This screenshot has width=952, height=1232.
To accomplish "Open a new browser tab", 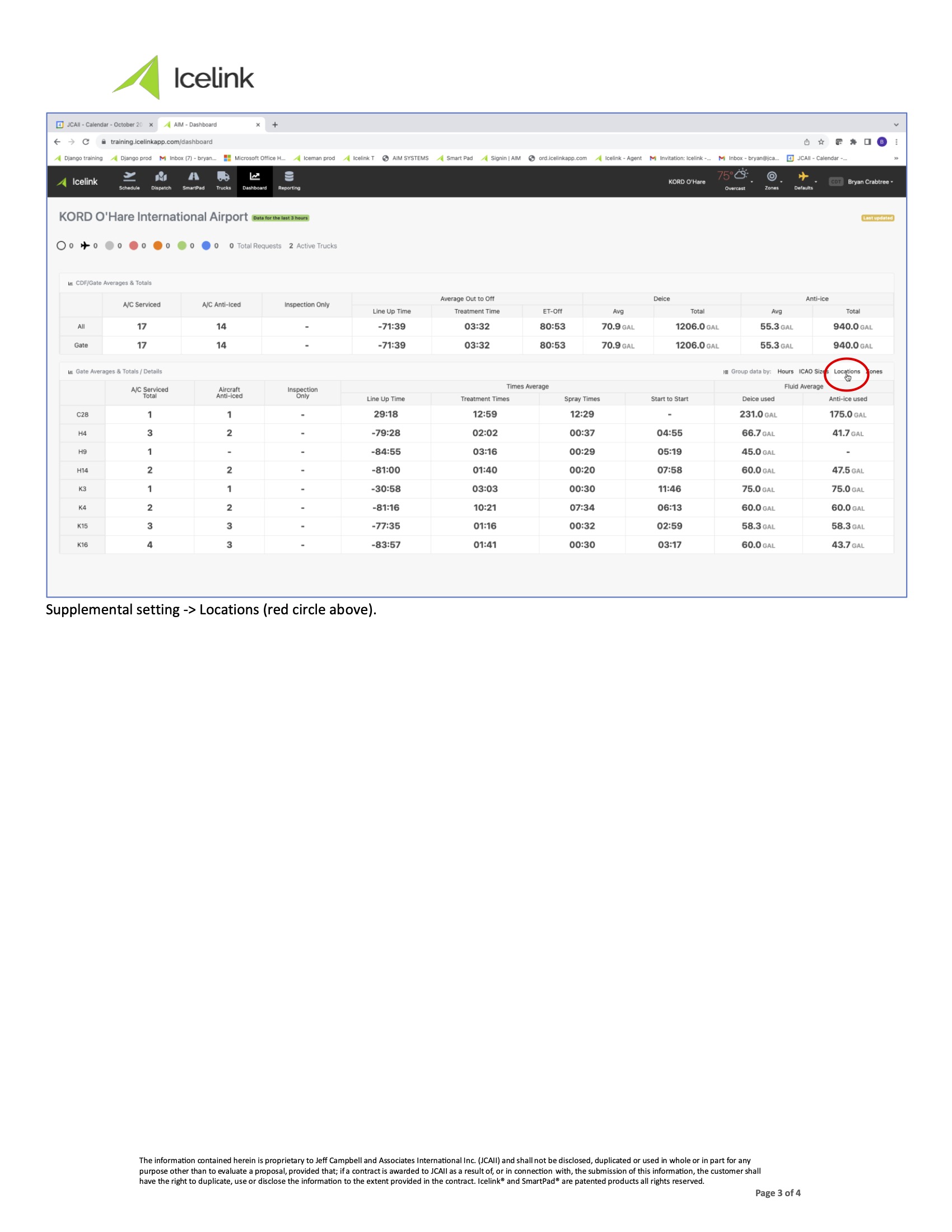I will pyautogui.click(x=275, y=125).
